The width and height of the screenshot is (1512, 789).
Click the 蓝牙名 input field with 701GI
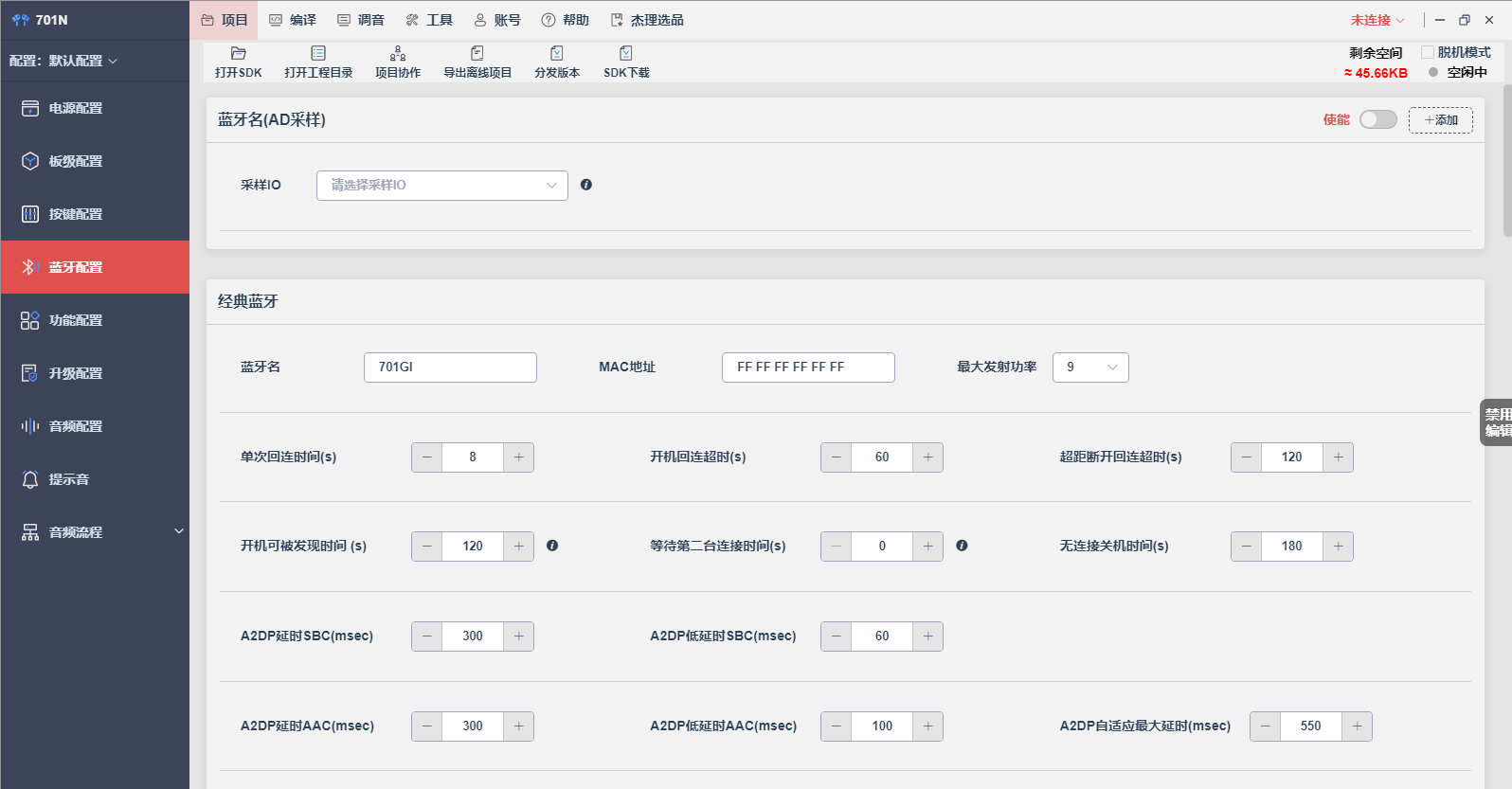(x=450, y=368)
